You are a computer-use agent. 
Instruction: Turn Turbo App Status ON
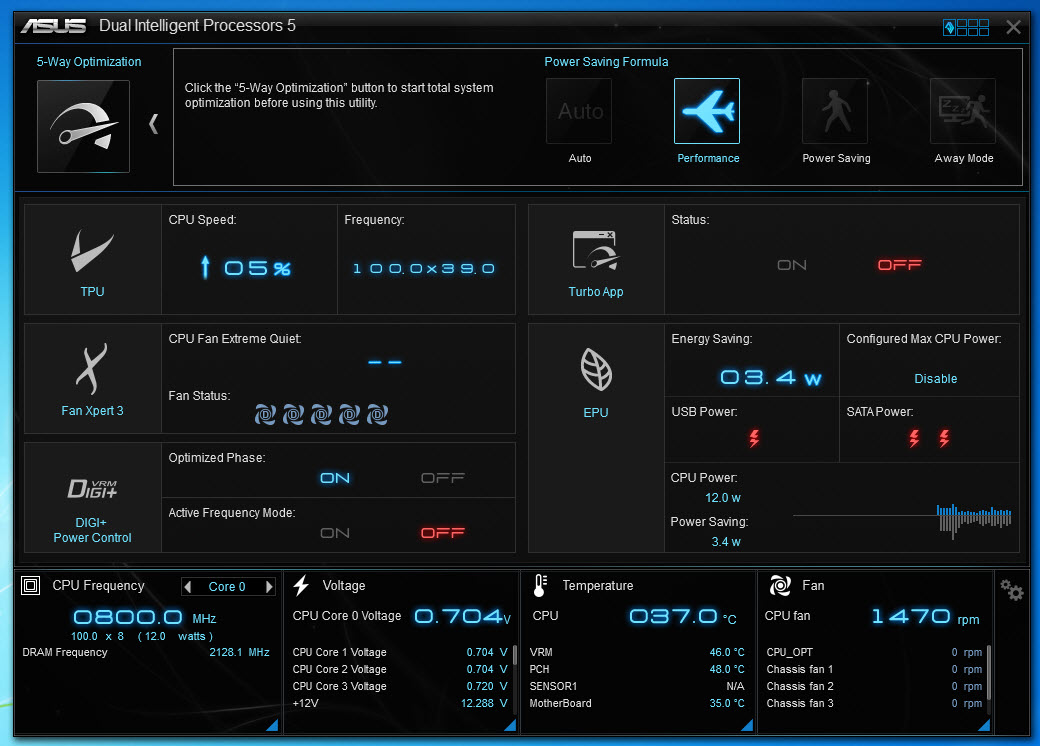tap(792, 265)
